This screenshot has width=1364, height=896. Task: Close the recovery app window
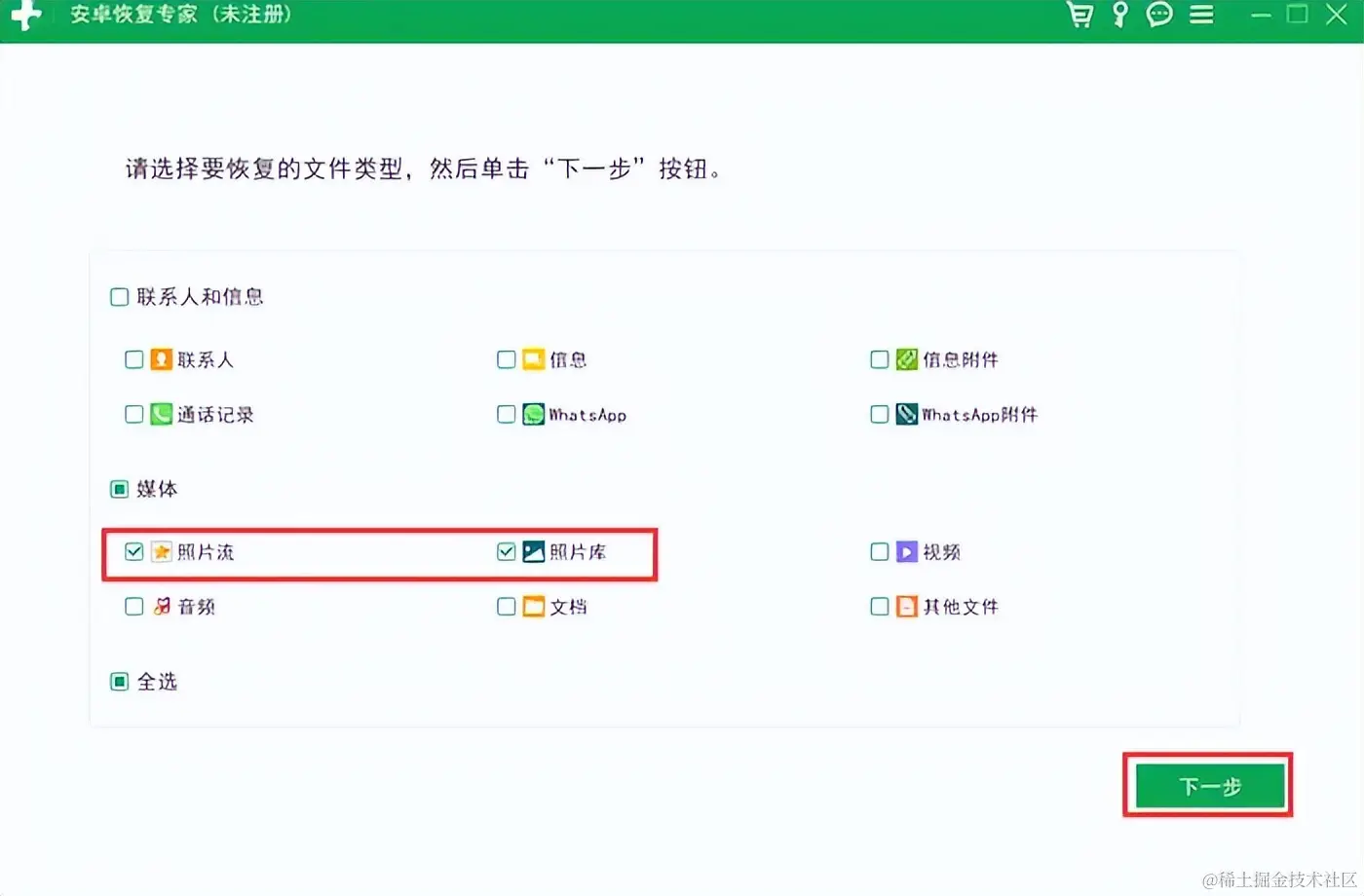[1336, 15]
